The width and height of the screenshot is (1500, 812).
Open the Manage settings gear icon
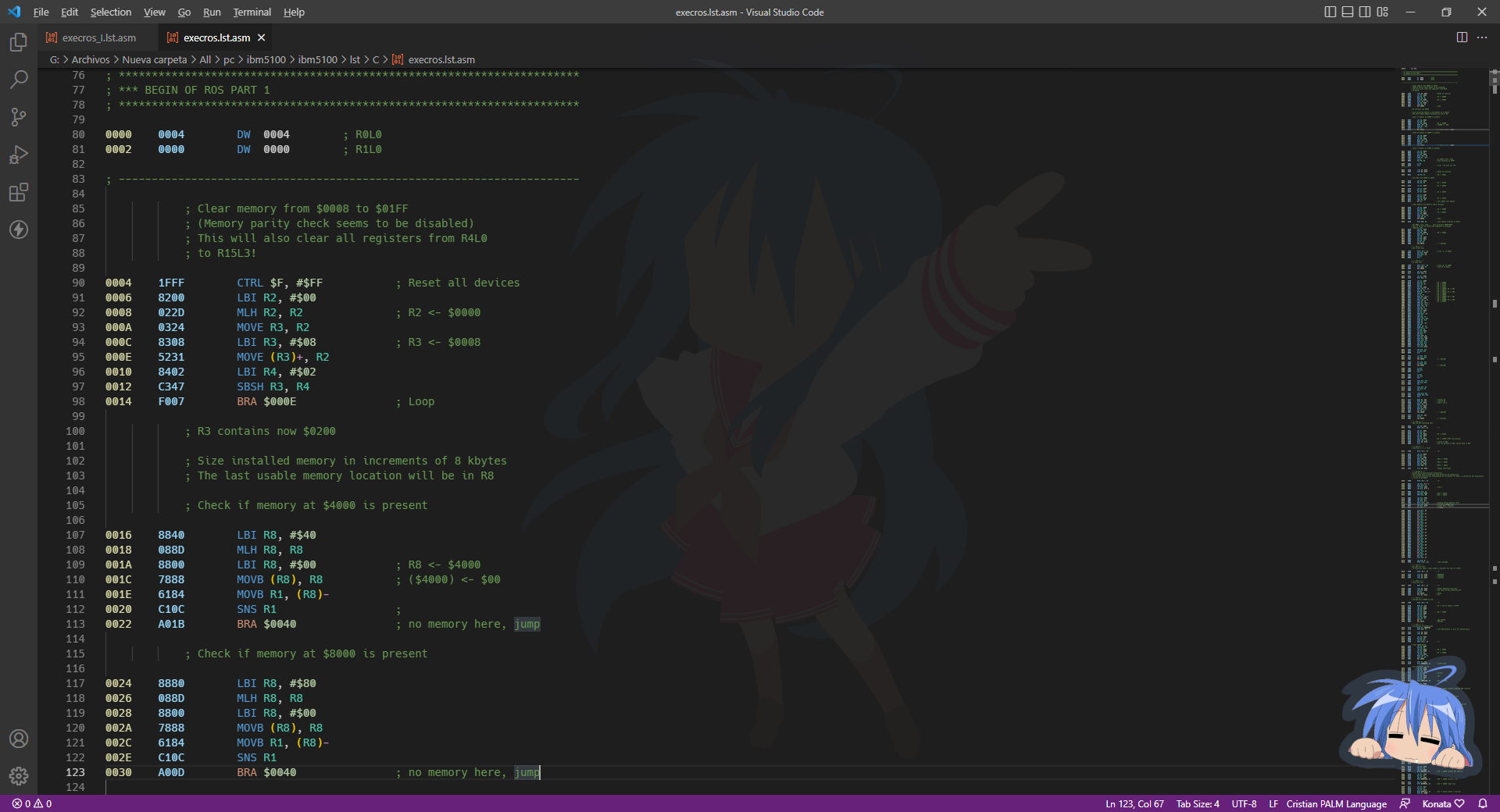(x=18, y=776)
